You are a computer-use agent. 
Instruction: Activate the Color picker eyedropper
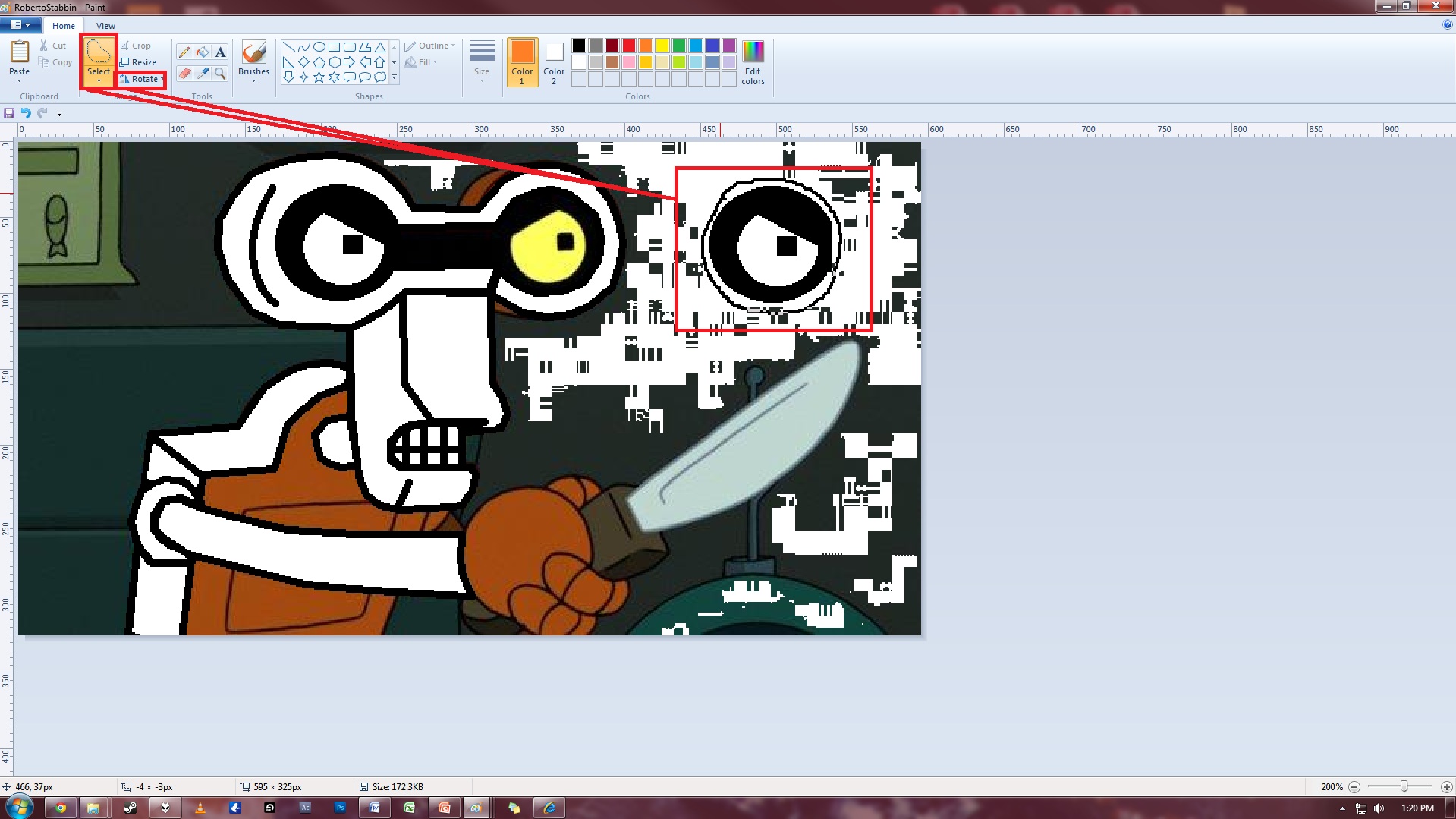point(202,74)
